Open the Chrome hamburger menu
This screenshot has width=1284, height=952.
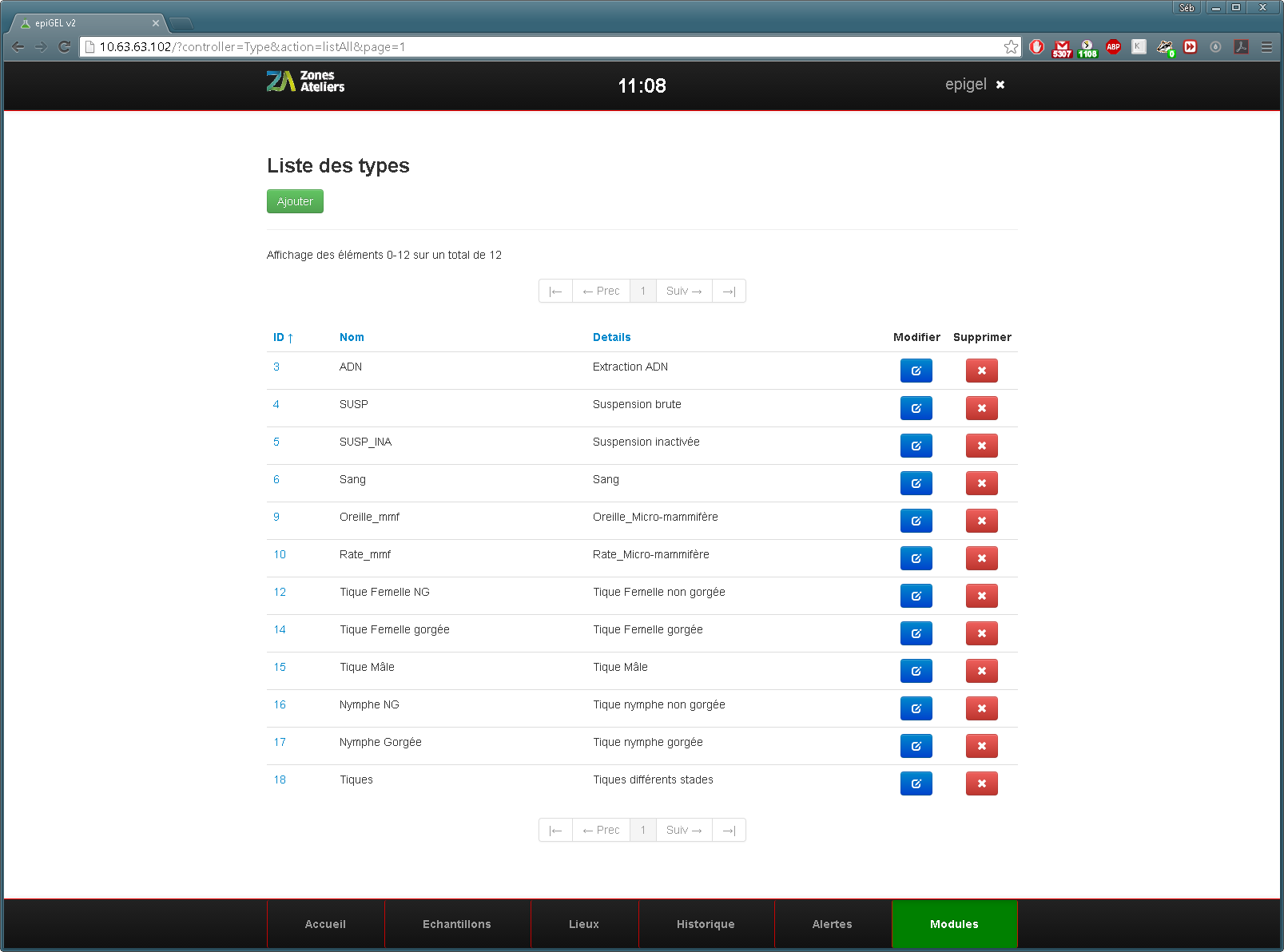[1266, 47]
